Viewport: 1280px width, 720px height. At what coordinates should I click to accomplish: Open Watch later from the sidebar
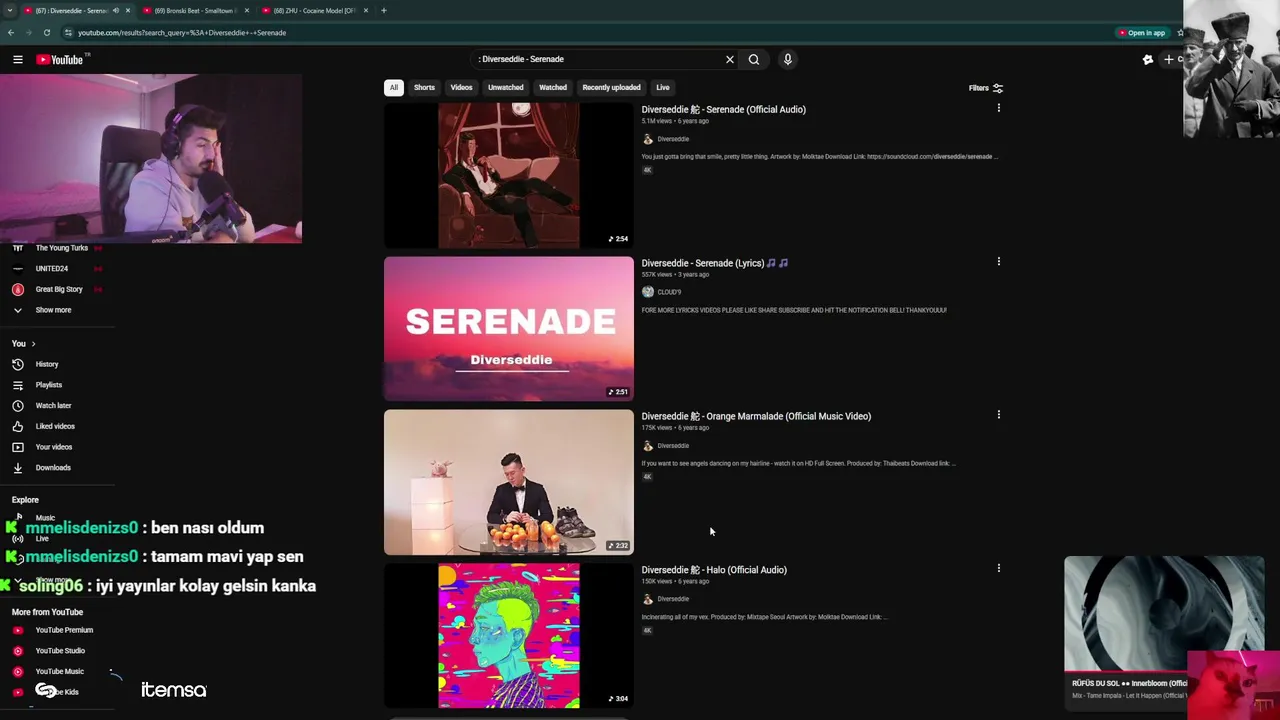(54, 406)
